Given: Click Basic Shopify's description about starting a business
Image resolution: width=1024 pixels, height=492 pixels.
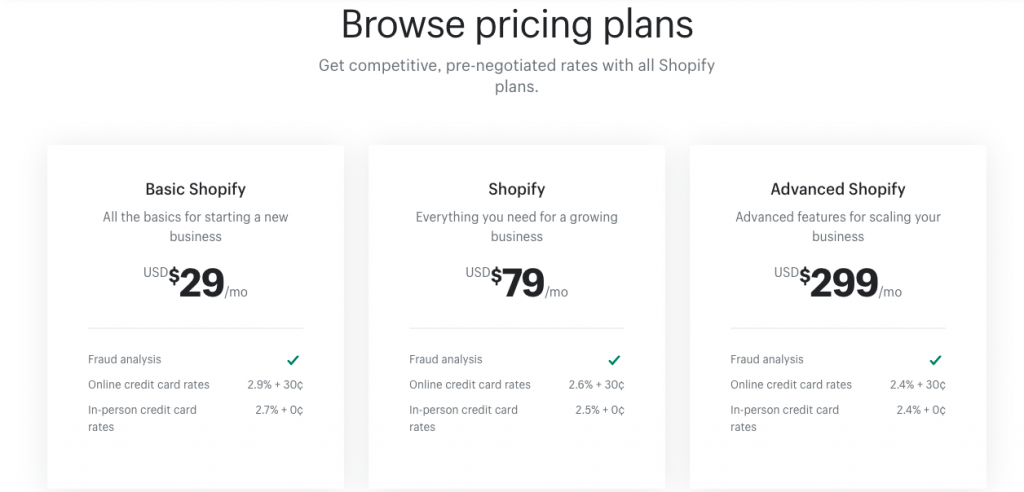Looking at the screenshot, I should 195,227.
